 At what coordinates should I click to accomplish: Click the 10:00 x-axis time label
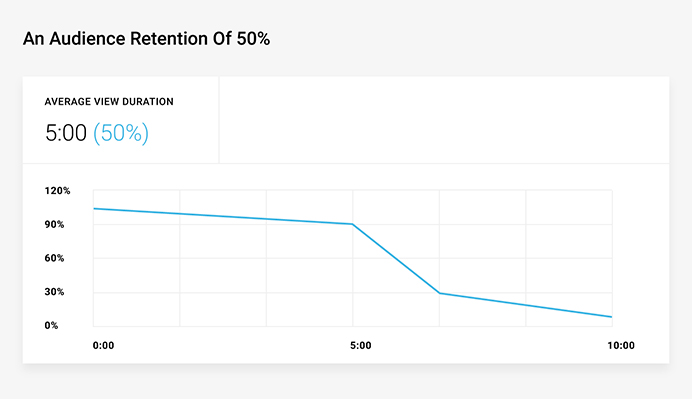[x=621, y=346]
